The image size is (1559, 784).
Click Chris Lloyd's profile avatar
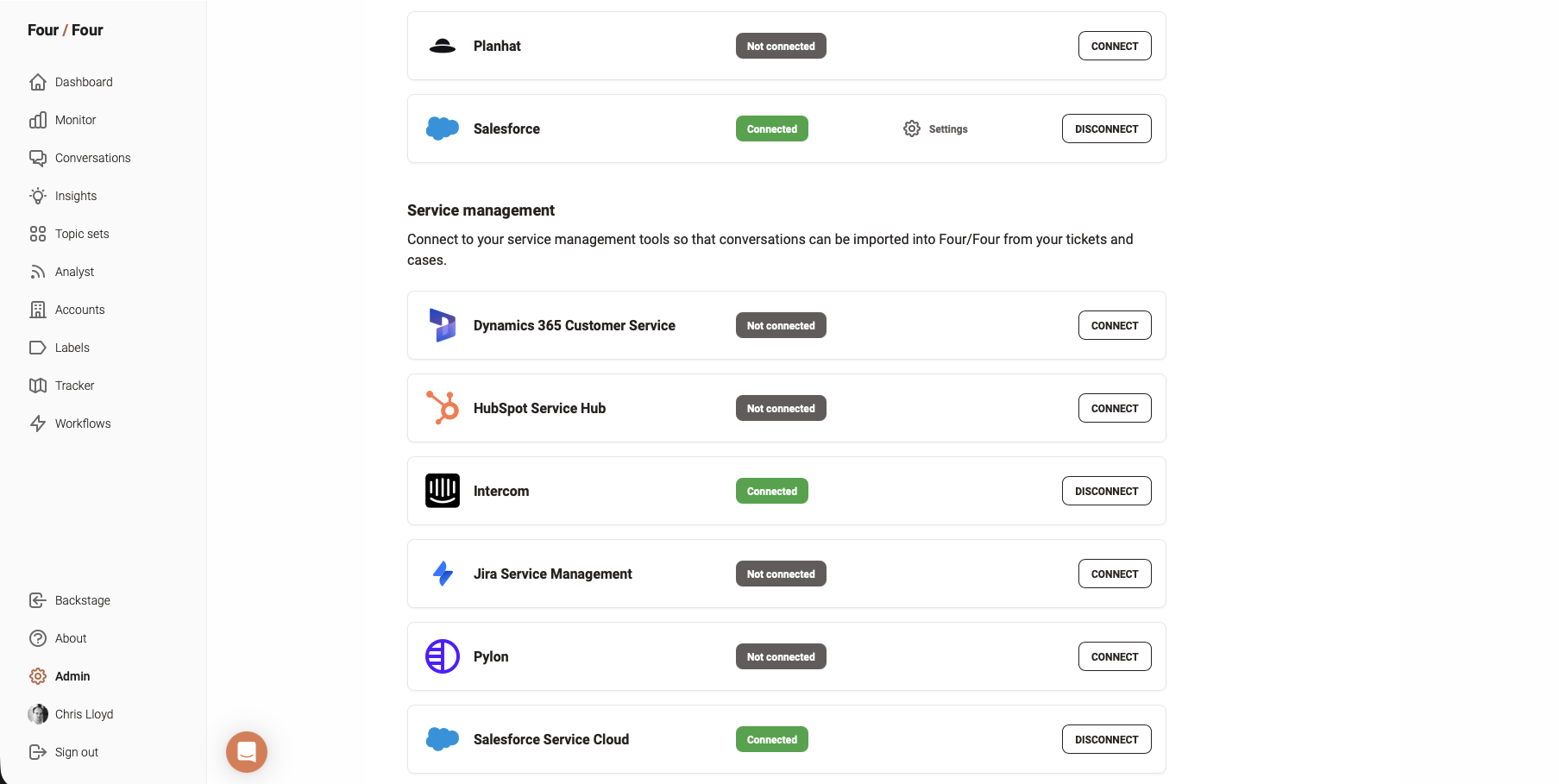(x=38, y=714)
